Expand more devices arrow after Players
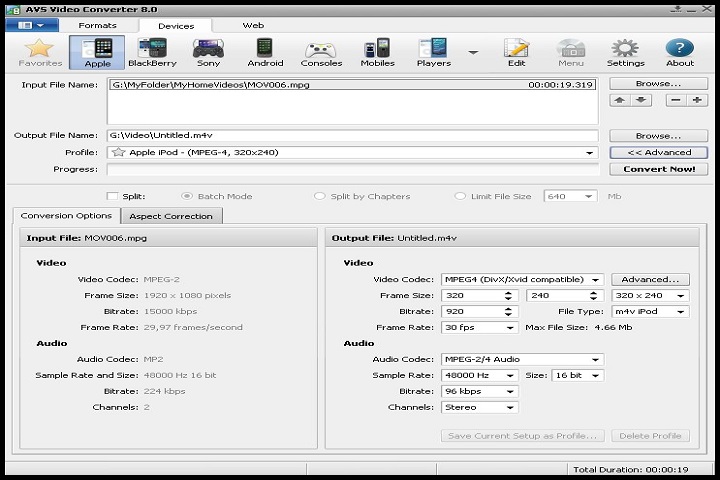The image size is (720, 480). [473, 52]
